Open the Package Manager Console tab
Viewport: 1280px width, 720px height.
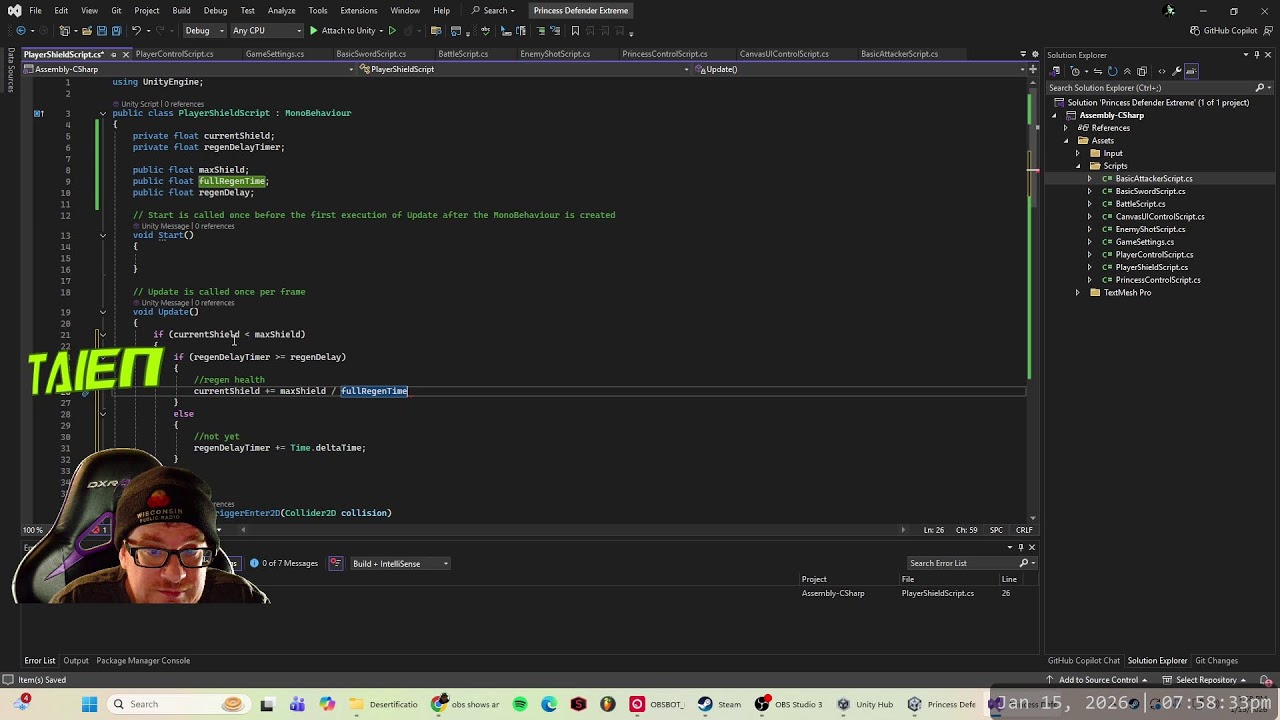click(143, 661)
